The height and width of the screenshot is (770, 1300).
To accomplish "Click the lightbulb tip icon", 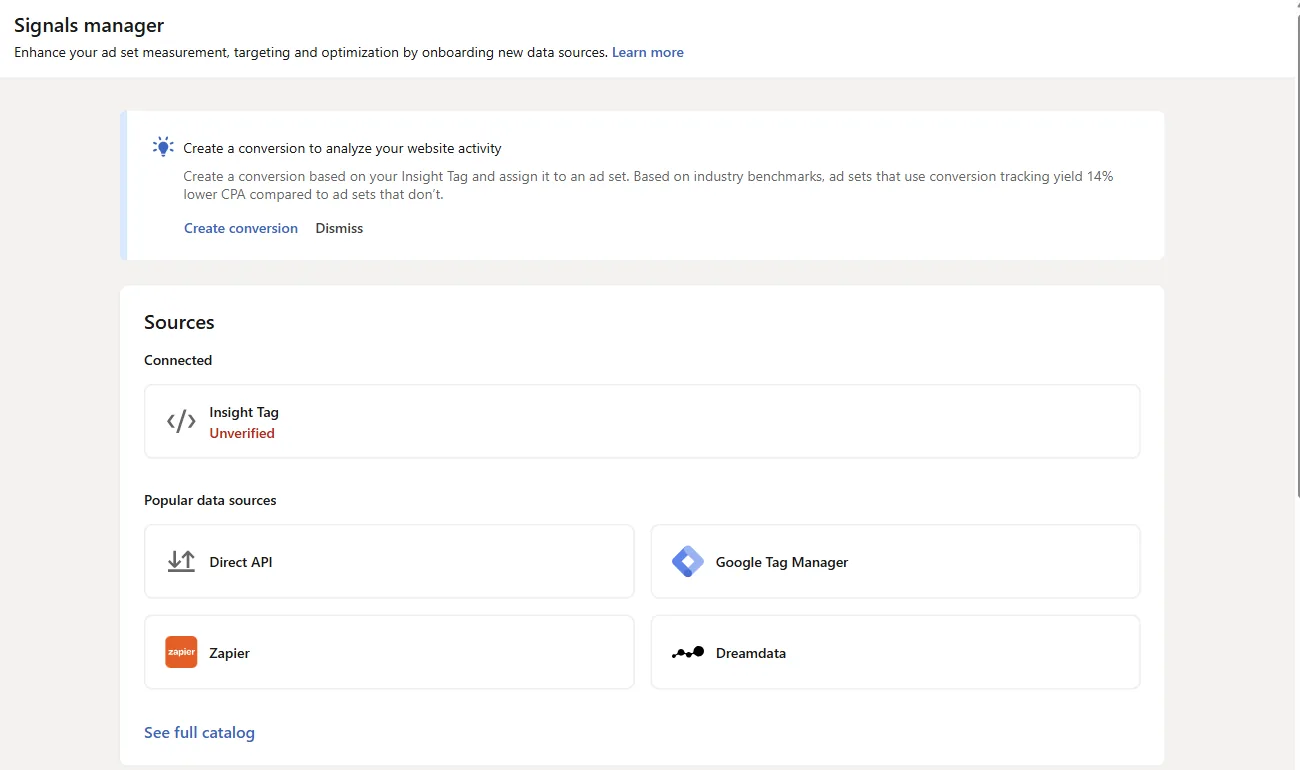I will pos(163,147).
